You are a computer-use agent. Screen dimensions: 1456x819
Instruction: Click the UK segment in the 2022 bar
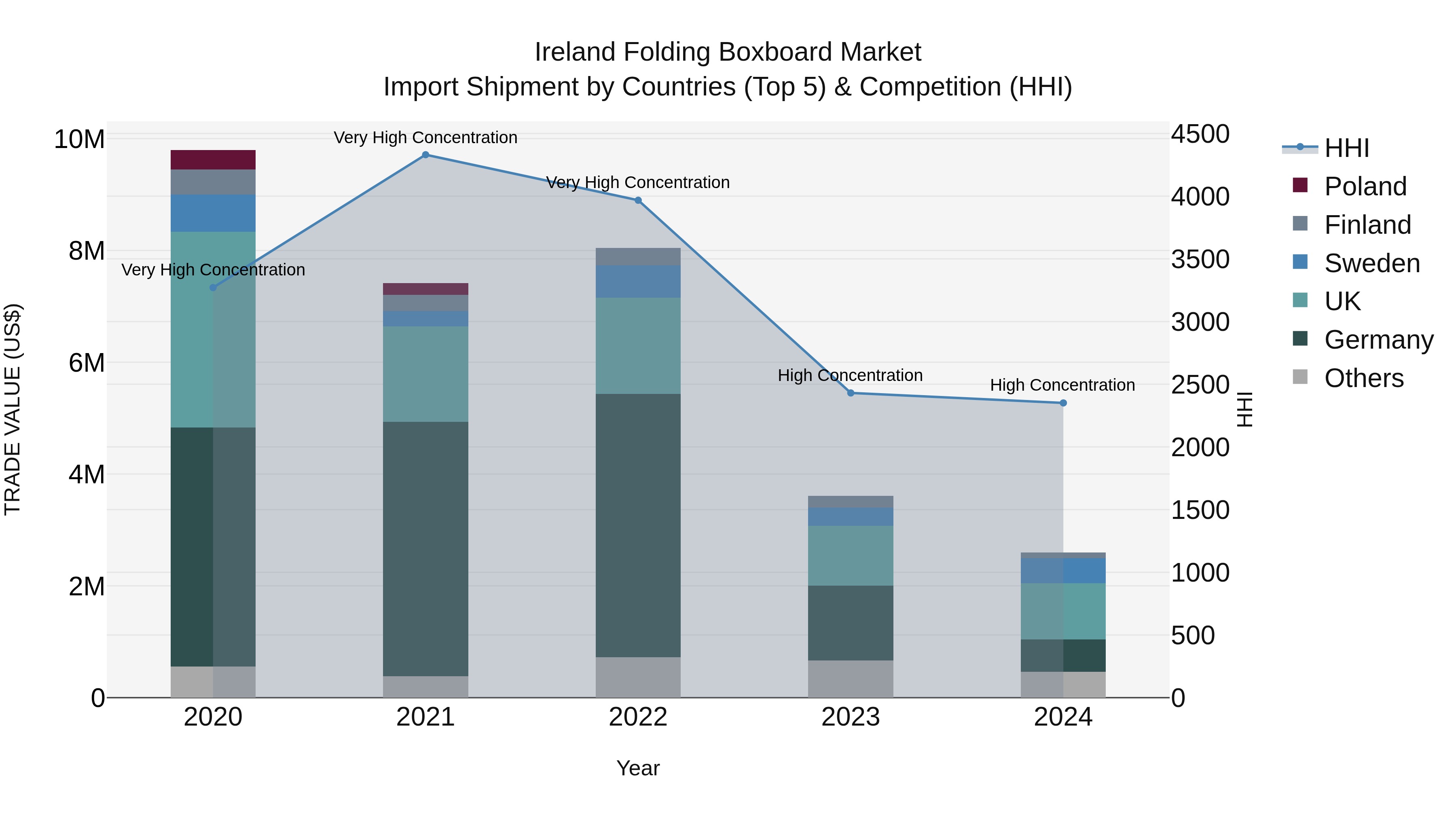click(x=638, y=346)
